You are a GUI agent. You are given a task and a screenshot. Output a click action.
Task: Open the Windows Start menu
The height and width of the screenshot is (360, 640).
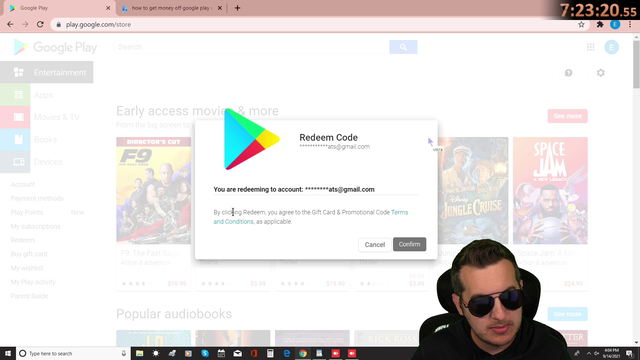pos(8,353)
